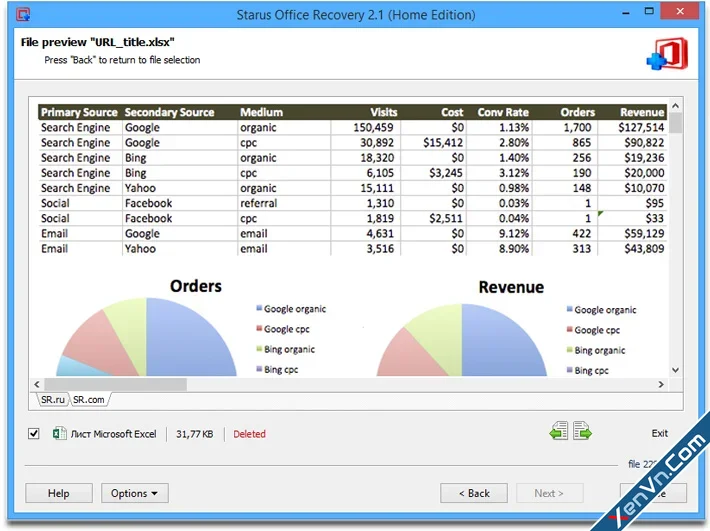This screenshot has width=710, height=531.
Task: Click the cost cell $15,412
Action: (x=443, y=143)
